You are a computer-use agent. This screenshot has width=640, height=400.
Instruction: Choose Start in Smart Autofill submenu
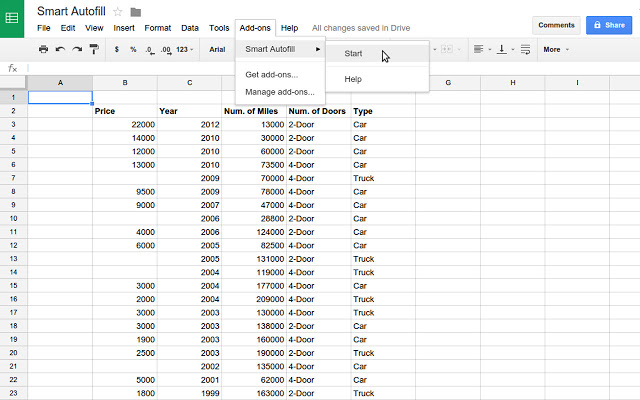click(x=353, y=54)
